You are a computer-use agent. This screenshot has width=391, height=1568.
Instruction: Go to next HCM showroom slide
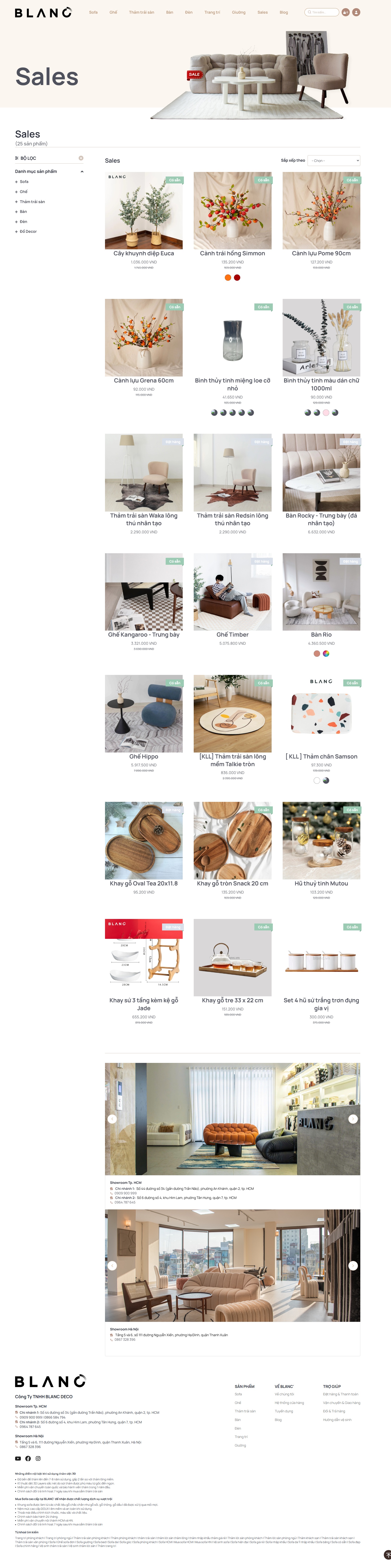[x=353, y=1119]
